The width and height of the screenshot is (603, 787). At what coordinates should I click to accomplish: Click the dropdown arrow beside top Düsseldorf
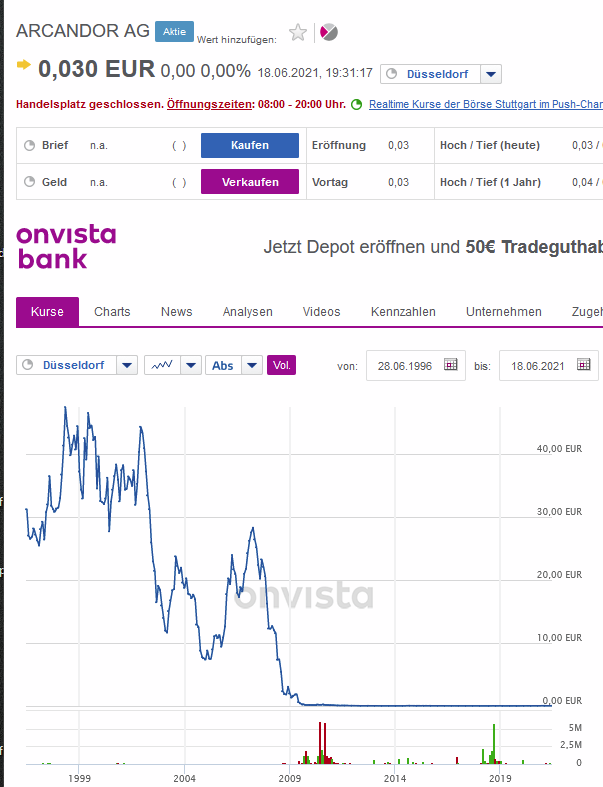click(491, 74)
